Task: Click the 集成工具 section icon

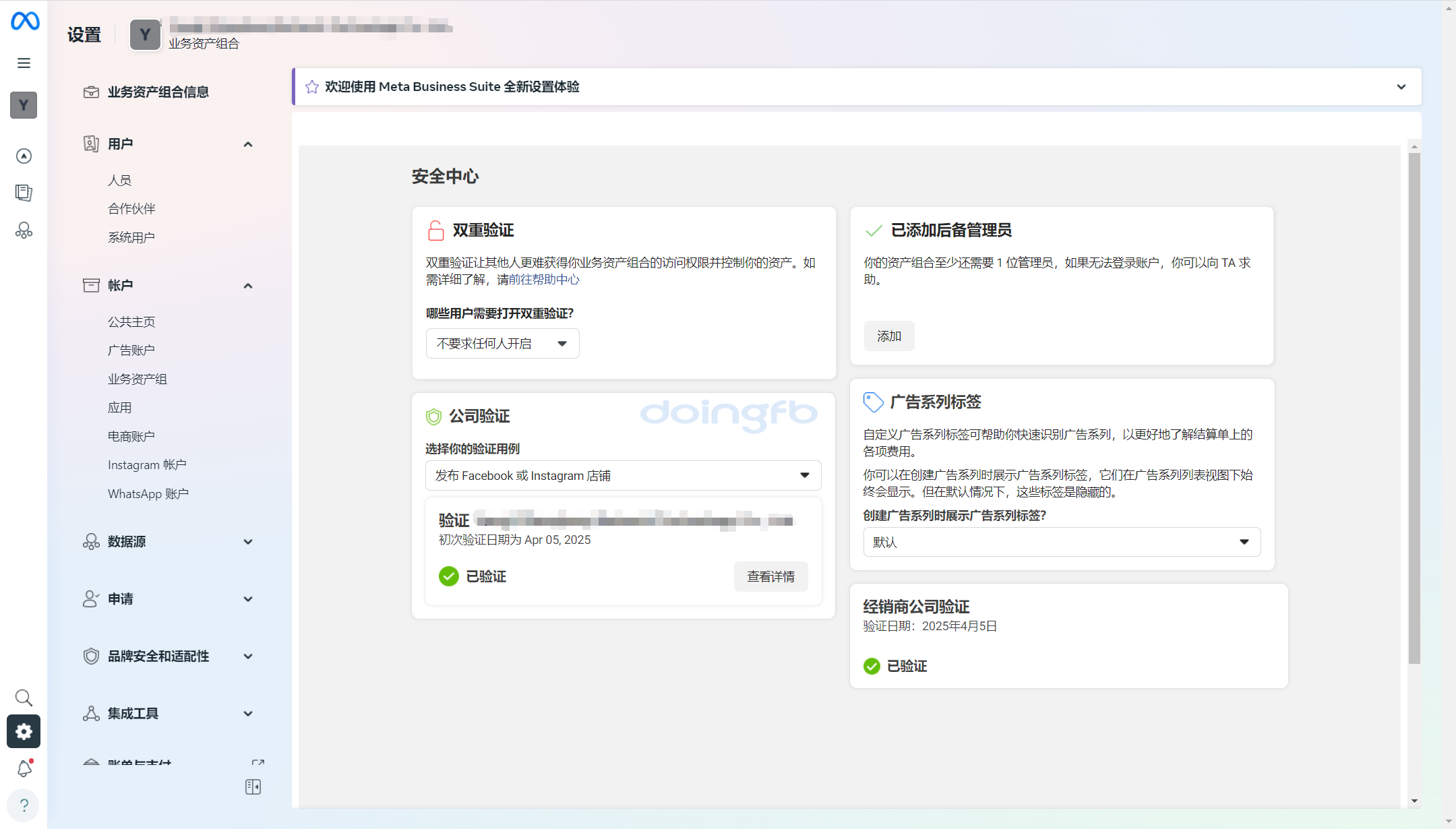Action: pyautogui.click(x=91, y=713)
